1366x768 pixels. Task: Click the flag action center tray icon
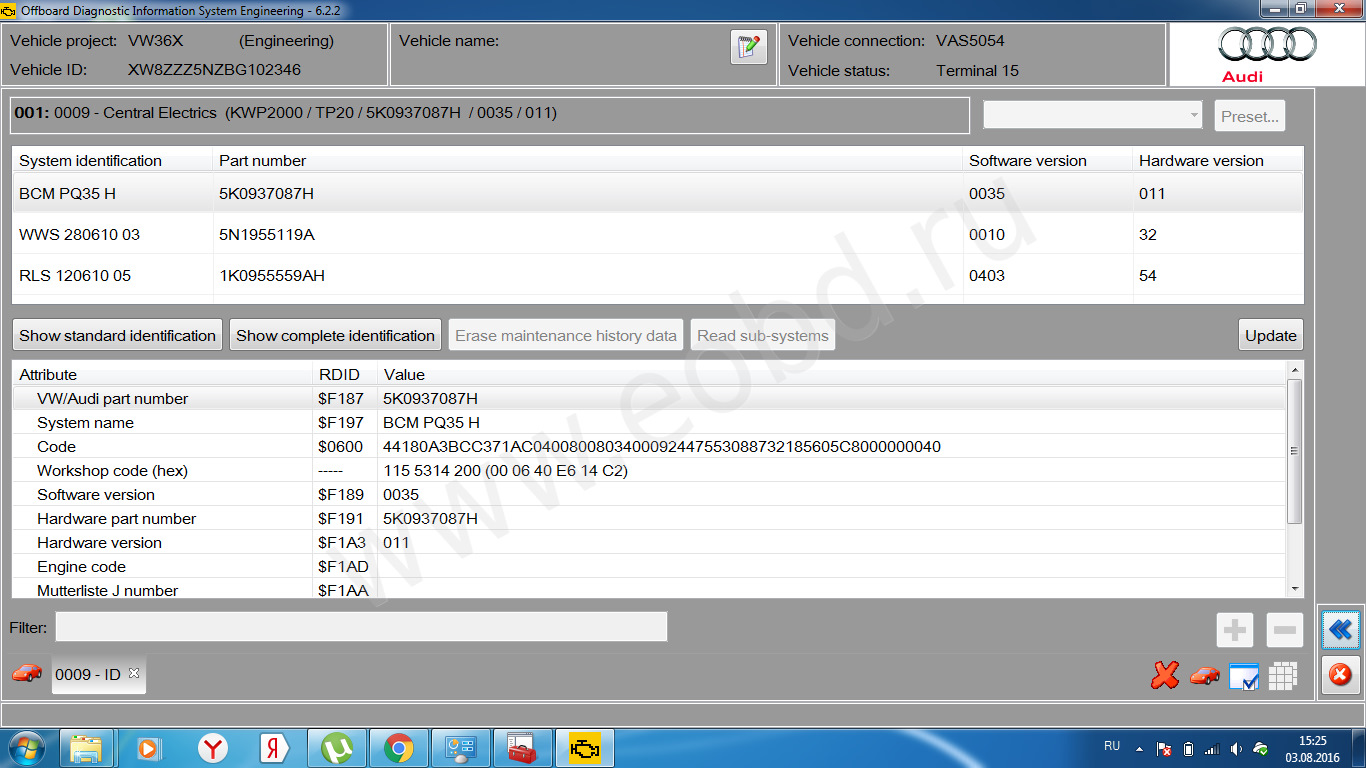pyautogui.click(x=1164, y=748)
